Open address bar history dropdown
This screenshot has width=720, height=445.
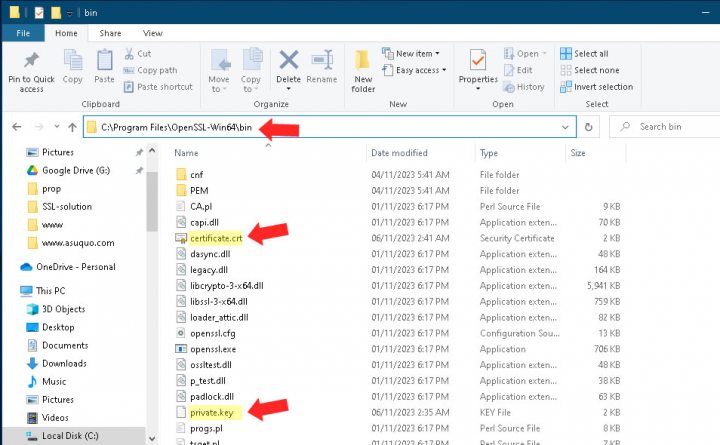[566, 127]
